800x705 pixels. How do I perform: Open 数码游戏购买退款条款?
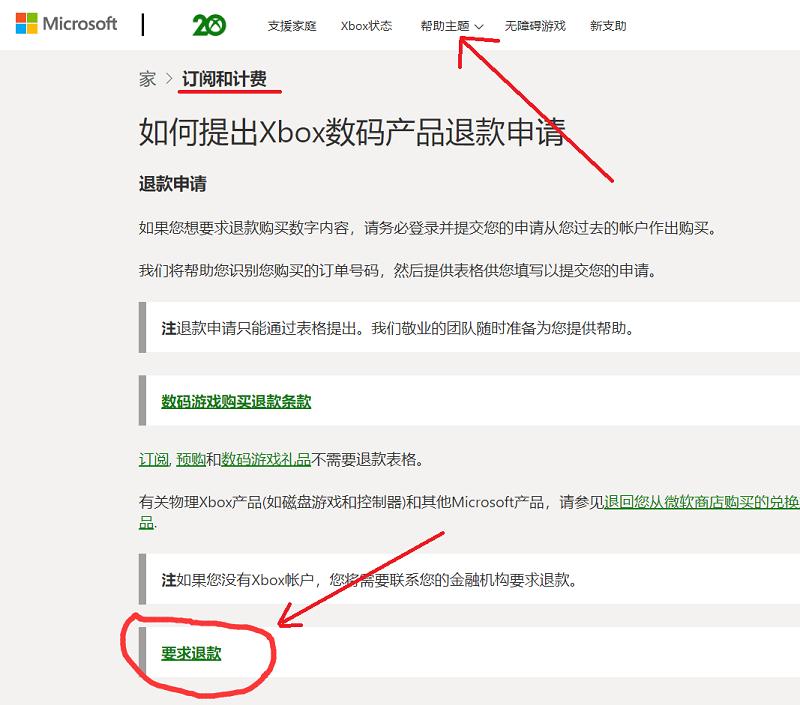coord(234,400)
